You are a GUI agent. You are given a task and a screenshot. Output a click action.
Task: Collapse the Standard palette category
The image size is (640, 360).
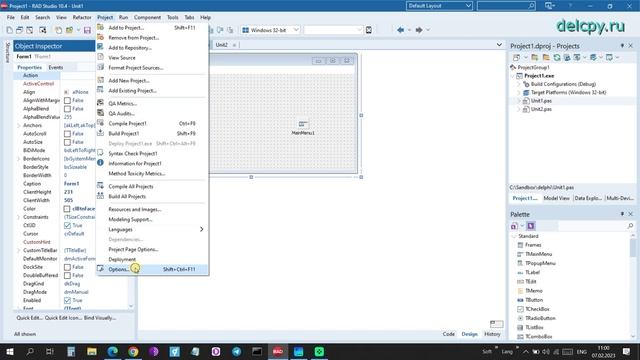pos(513,236)
